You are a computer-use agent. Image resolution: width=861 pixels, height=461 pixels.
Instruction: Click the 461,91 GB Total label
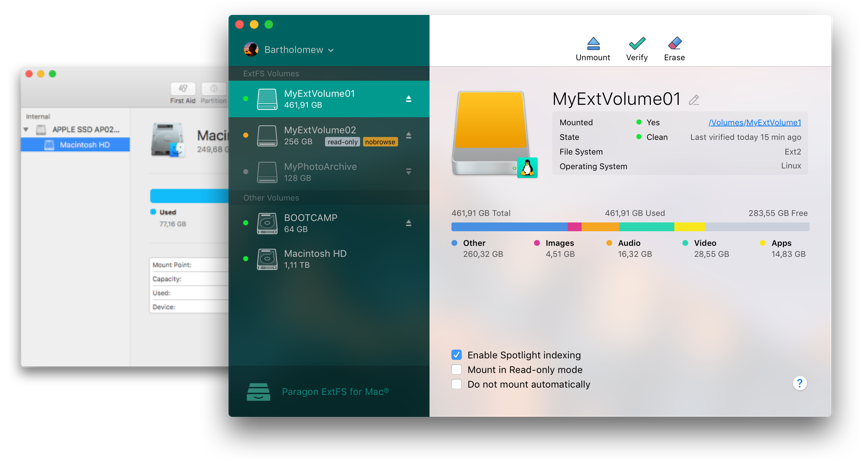[x=481, y=213]
